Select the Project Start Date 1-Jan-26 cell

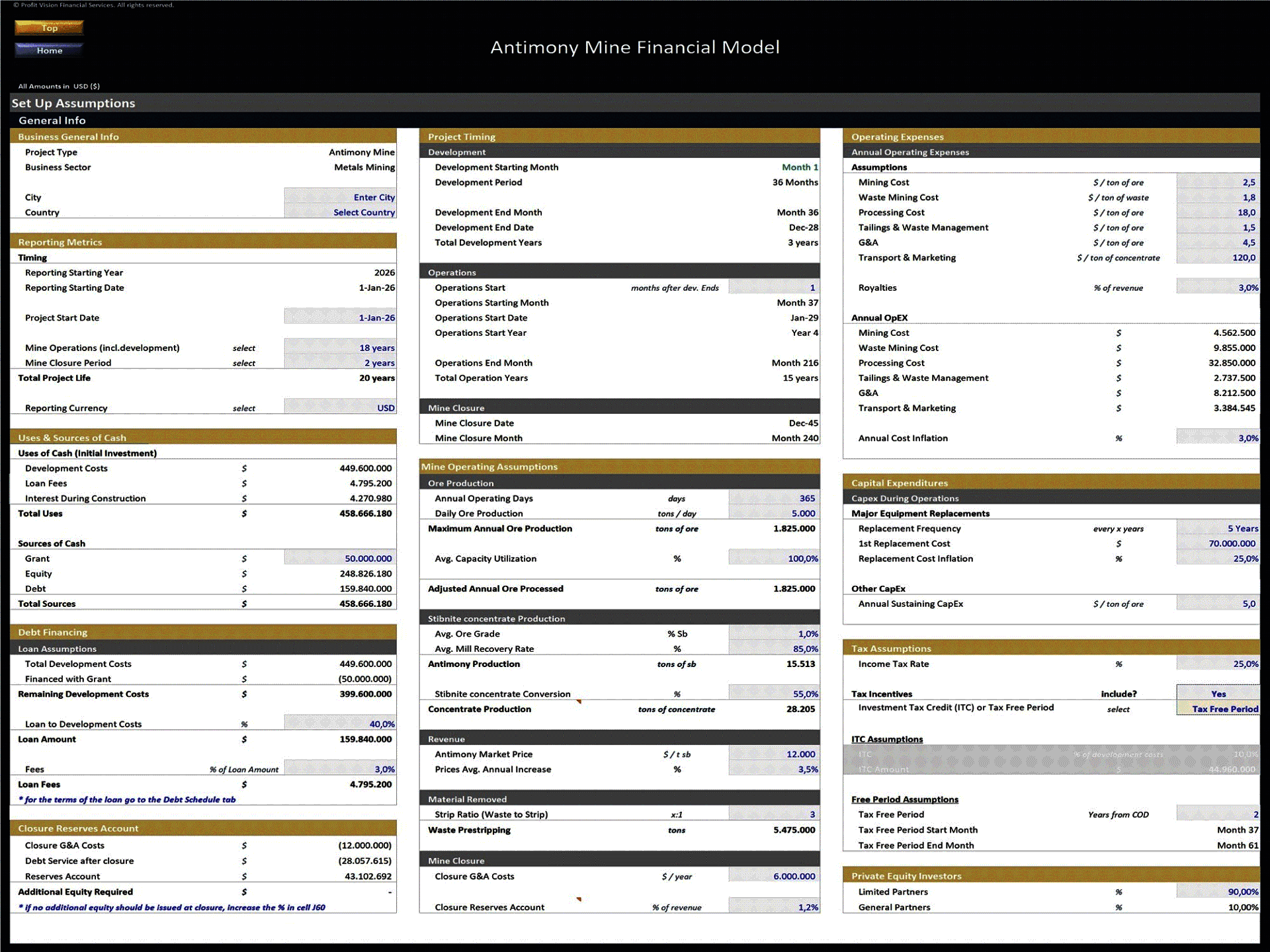(x=340, y=317)
